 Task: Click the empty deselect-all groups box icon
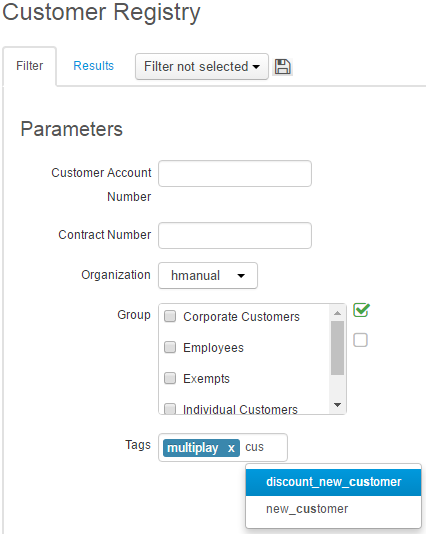360,340
